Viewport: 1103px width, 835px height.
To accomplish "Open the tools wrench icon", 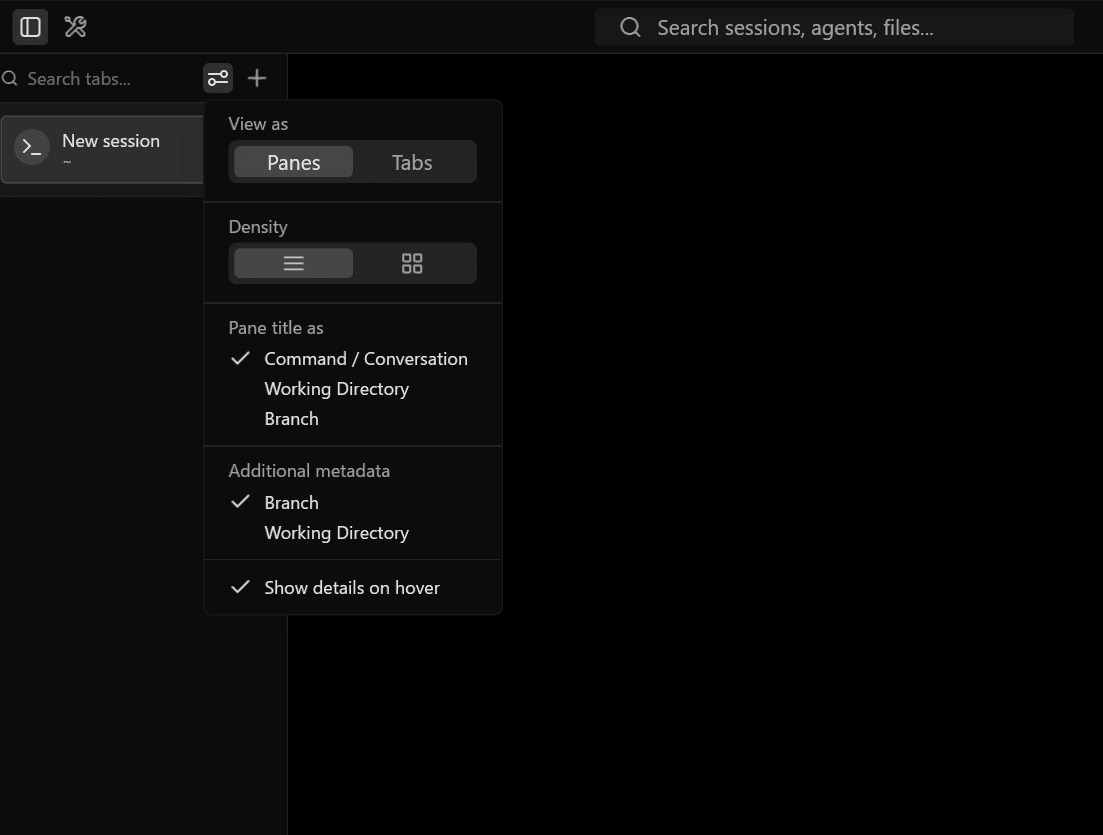I will pyautogui.click(x=75, y=27).
